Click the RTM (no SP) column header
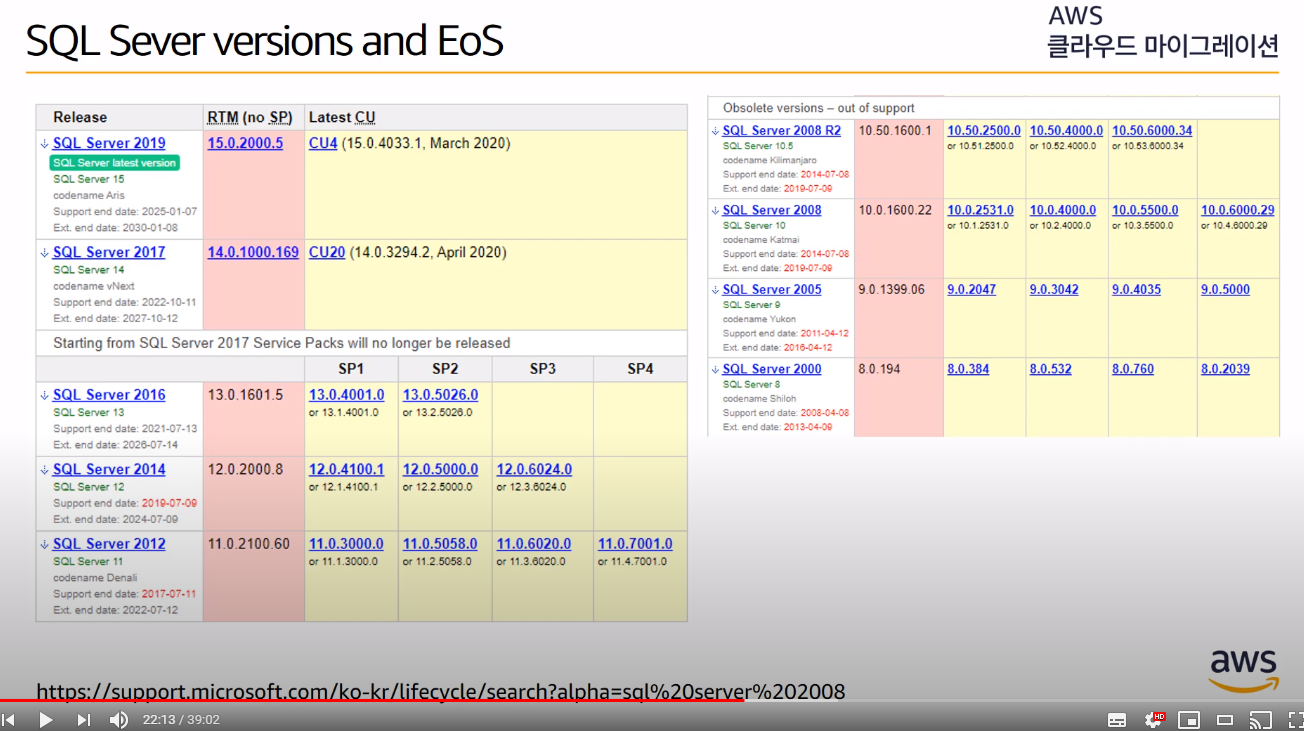 [x=250, y=117]
